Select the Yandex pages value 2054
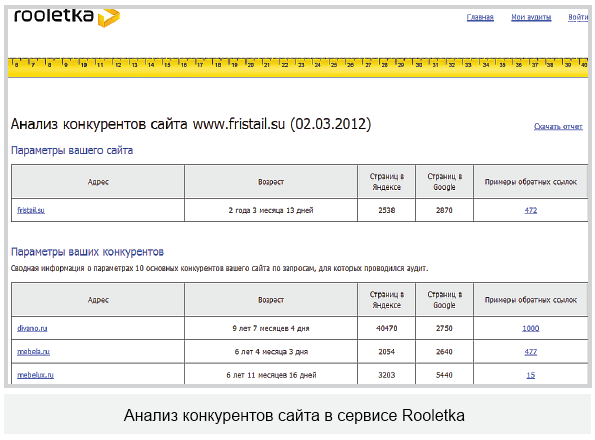Viewport: 595px width, 440px height. click(386, 352)
